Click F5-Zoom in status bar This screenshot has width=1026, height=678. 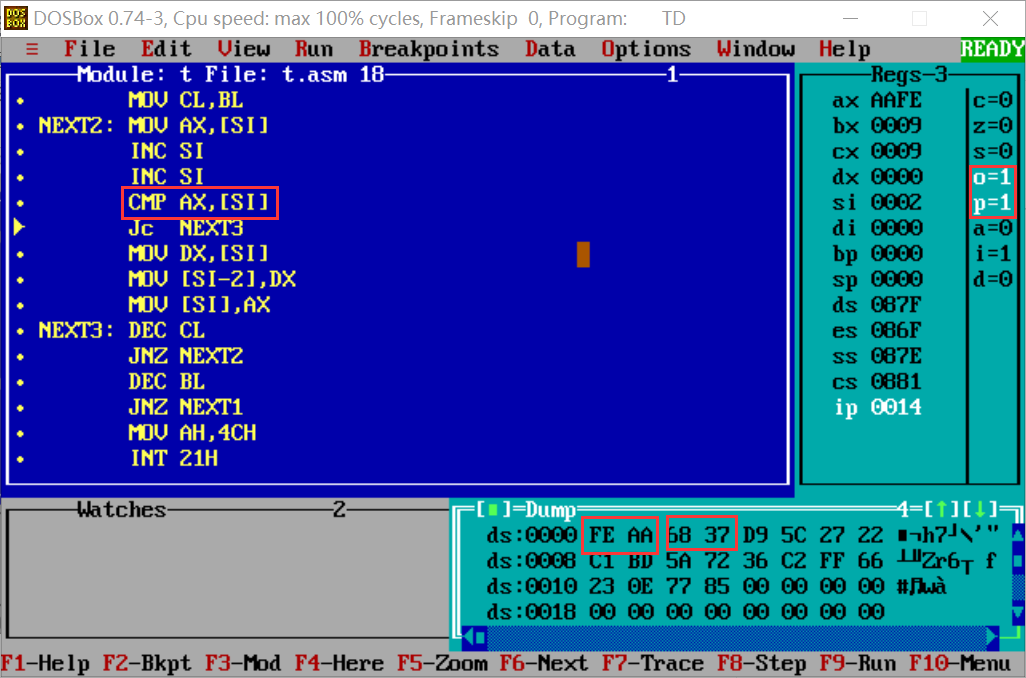[x=442, y=664]
